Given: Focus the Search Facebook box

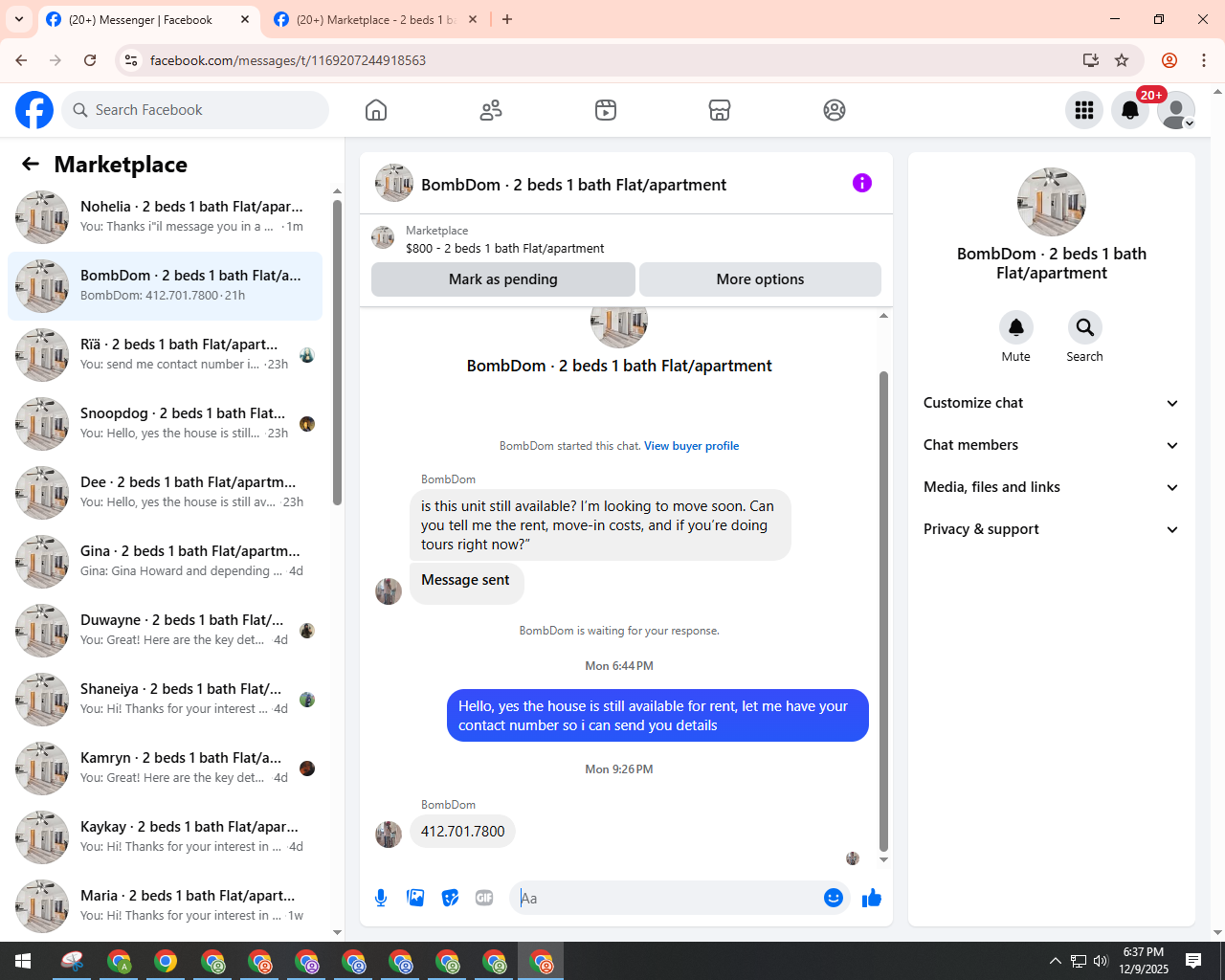Looking at the screenshot, I should (195, 110).
